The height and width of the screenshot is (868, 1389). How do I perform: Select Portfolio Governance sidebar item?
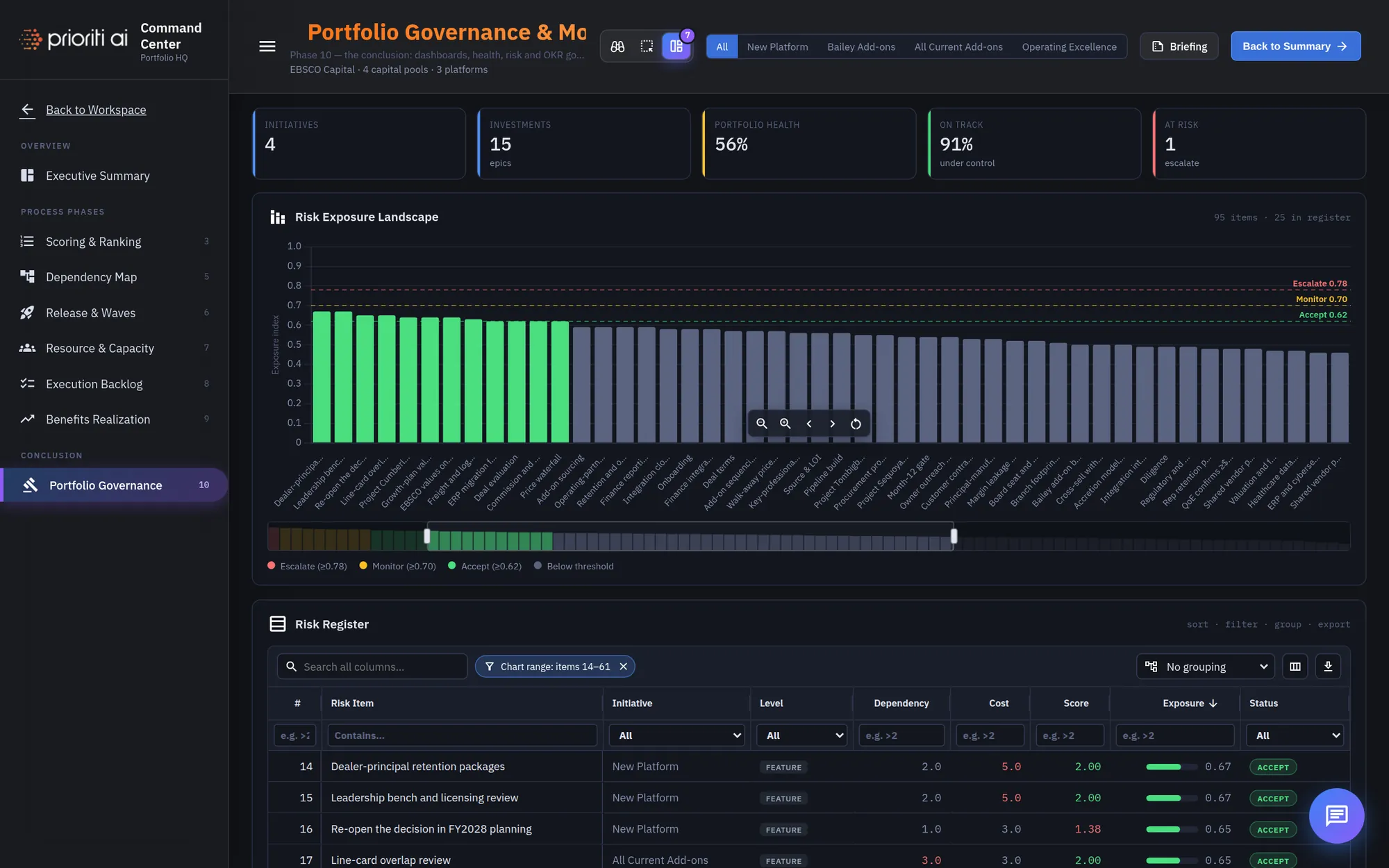coord(114,485)
